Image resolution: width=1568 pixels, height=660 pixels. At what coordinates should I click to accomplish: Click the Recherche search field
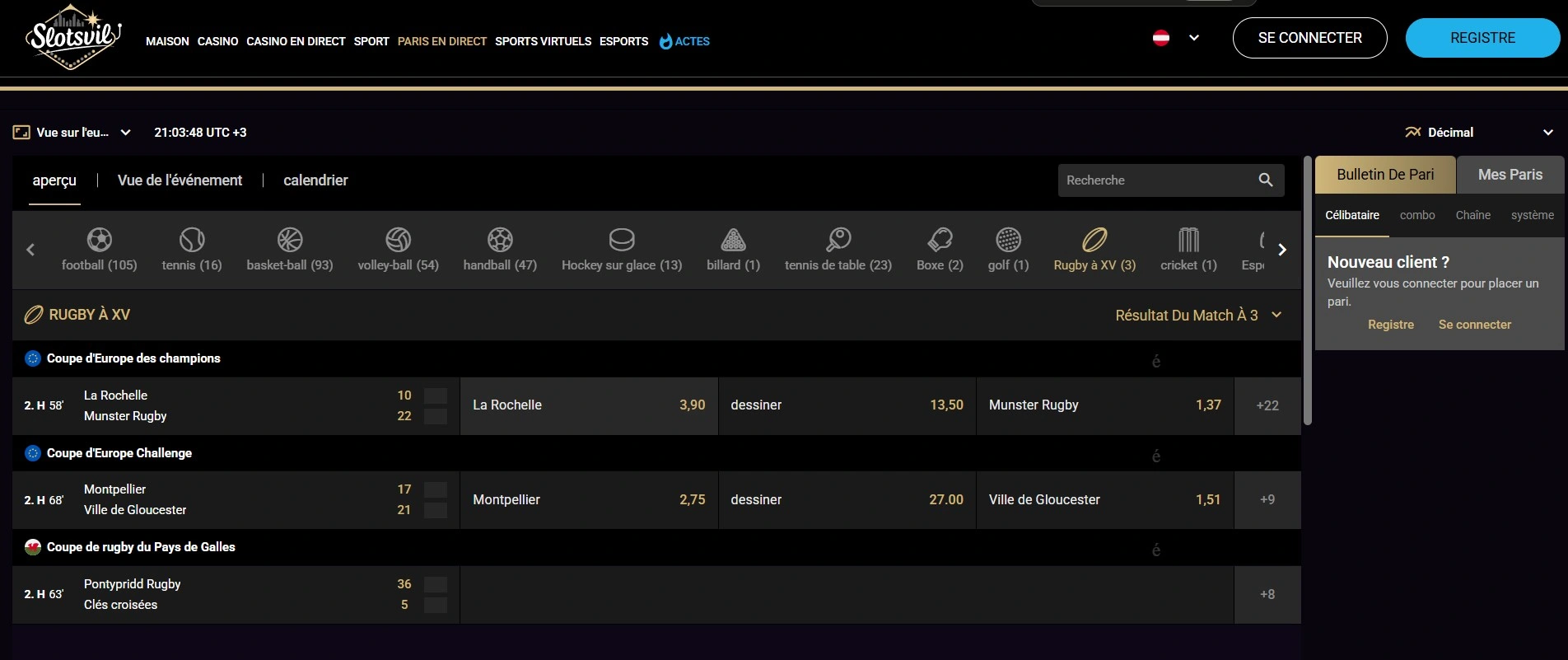[1155, 180]
